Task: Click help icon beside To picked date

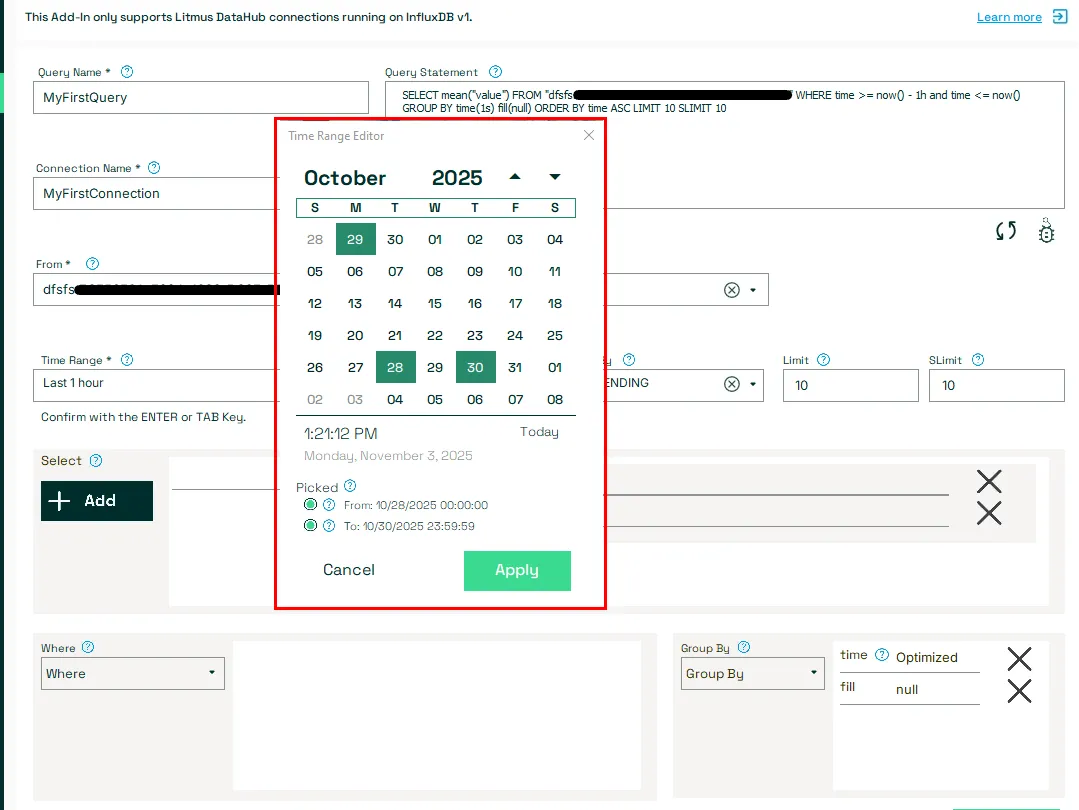Action: click(x=329, y=526)
